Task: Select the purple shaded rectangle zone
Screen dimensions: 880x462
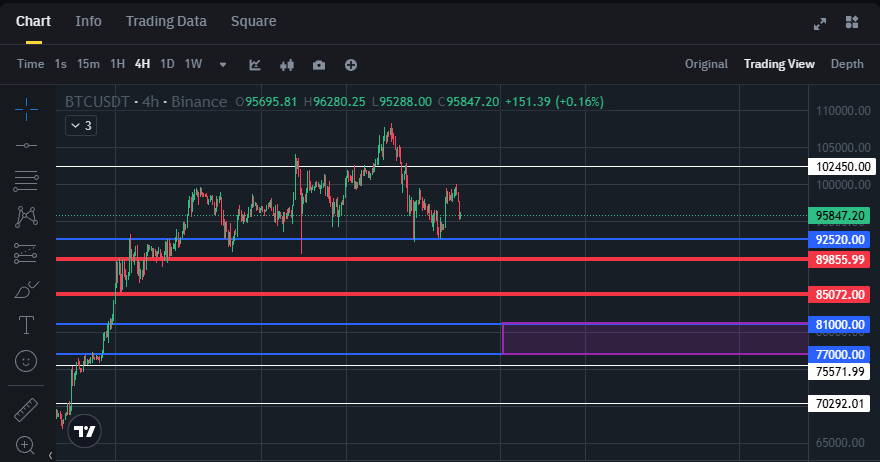Action: coord(655,339)
